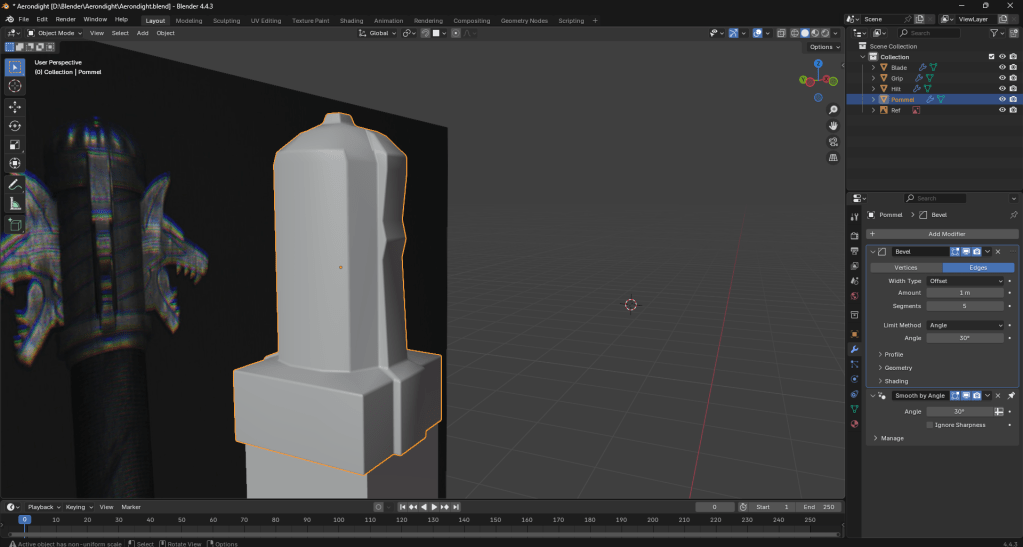Expand the Grip object in outliner

pyautogui.click(x=873, y=78)
